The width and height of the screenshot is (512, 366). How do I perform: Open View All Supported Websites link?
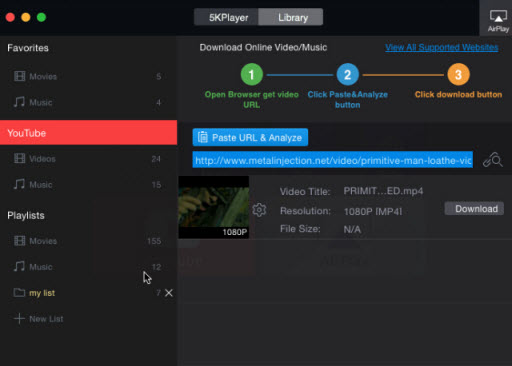(442, 47)
